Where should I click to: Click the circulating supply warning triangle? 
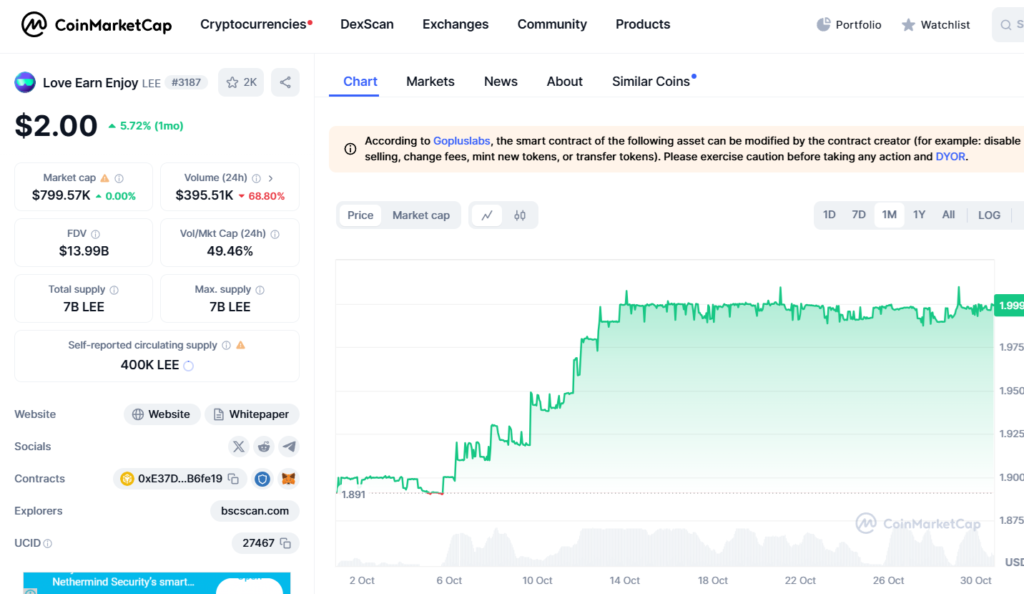pos(240,345)
